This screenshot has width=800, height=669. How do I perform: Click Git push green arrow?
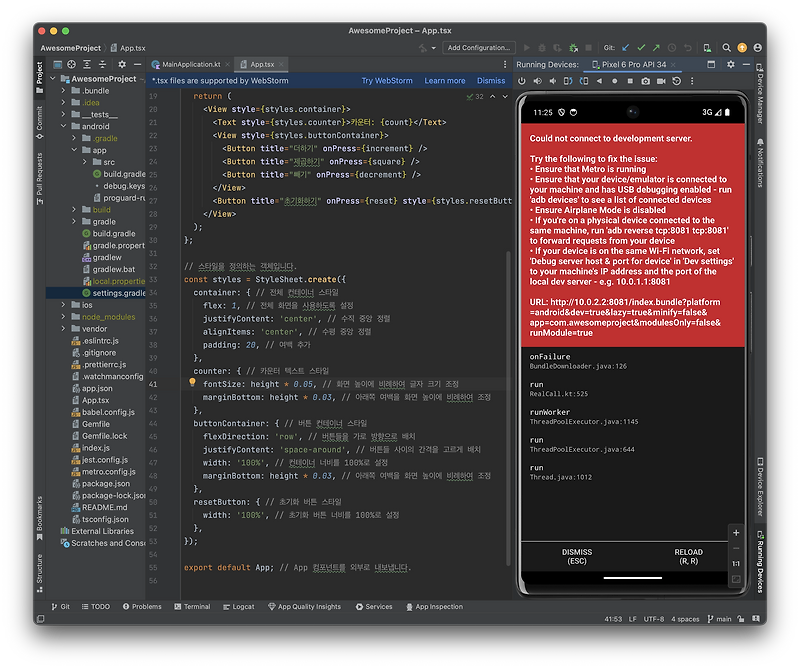click(656, 47)
